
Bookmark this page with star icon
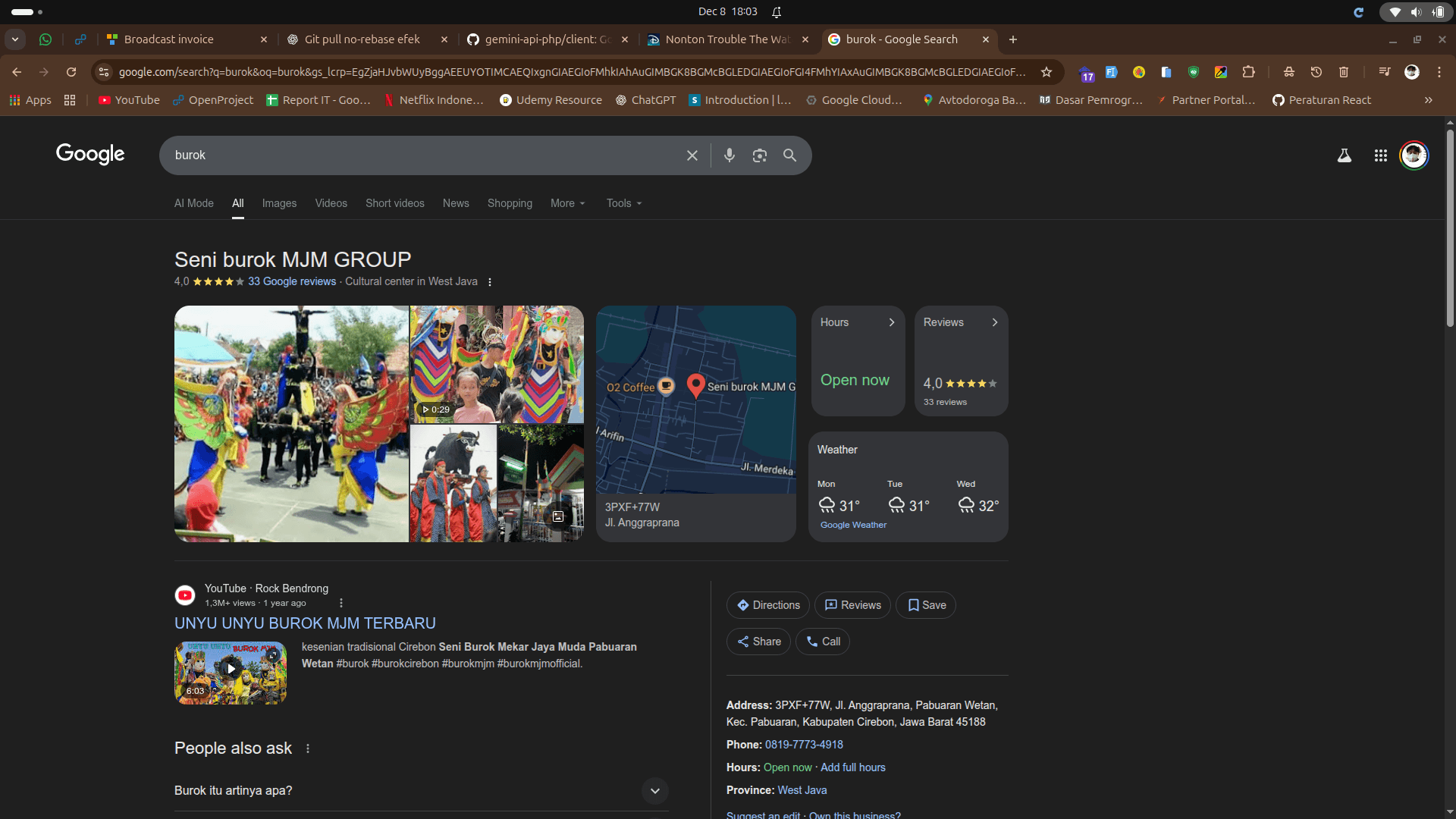coord(1046,72)
